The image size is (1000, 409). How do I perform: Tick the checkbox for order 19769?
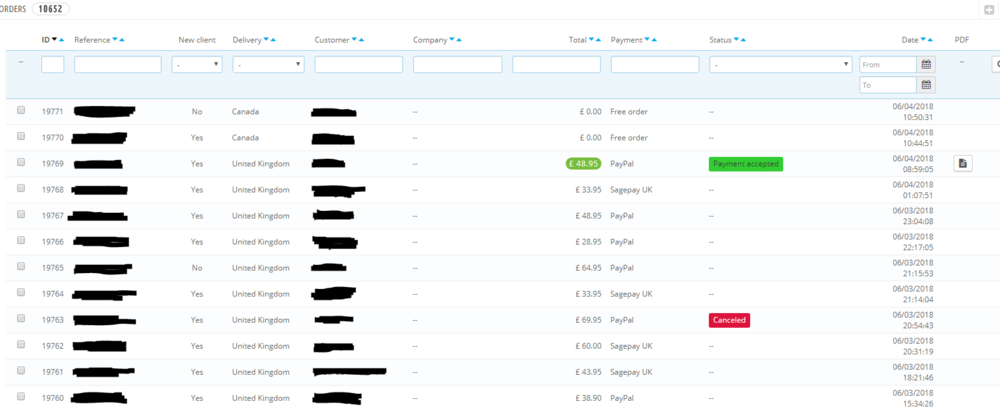pyautogui.click(x=21, y=162)
